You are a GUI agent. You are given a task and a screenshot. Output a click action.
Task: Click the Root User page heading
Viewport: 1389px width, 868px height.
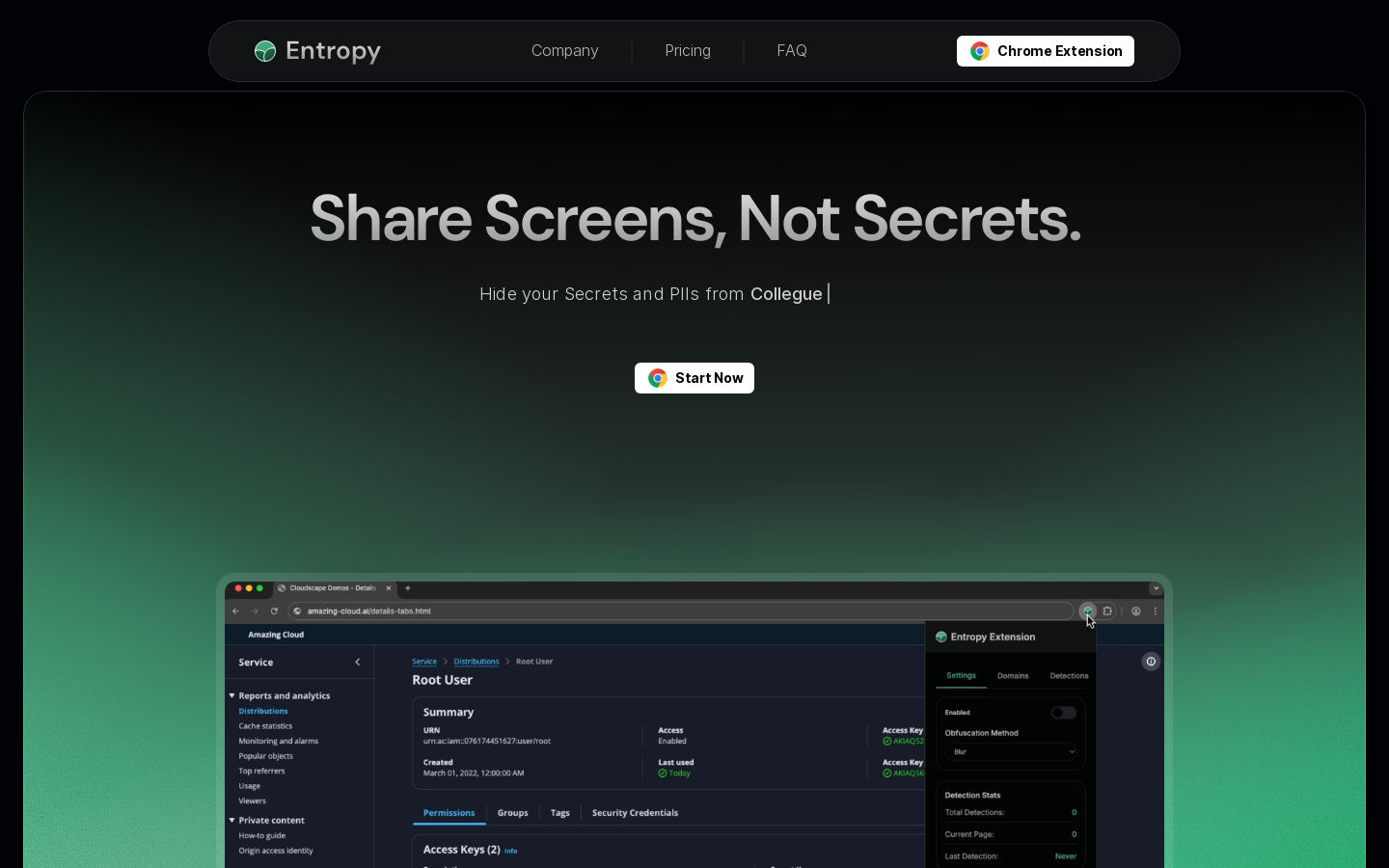(x=443, y=680)
